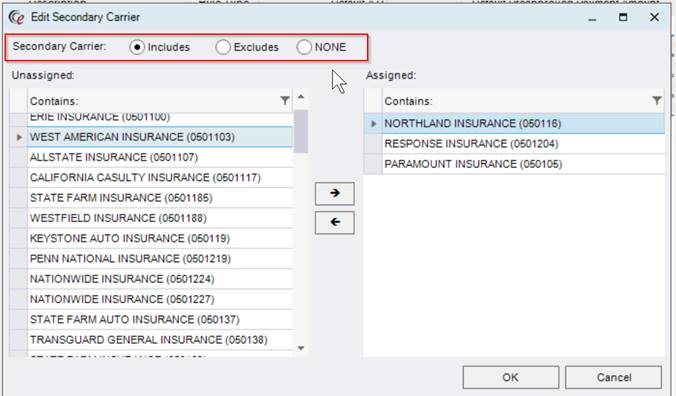676x396 pixels.
Task: Click the application logo in title bar
Action: click(x=17, y=17)
